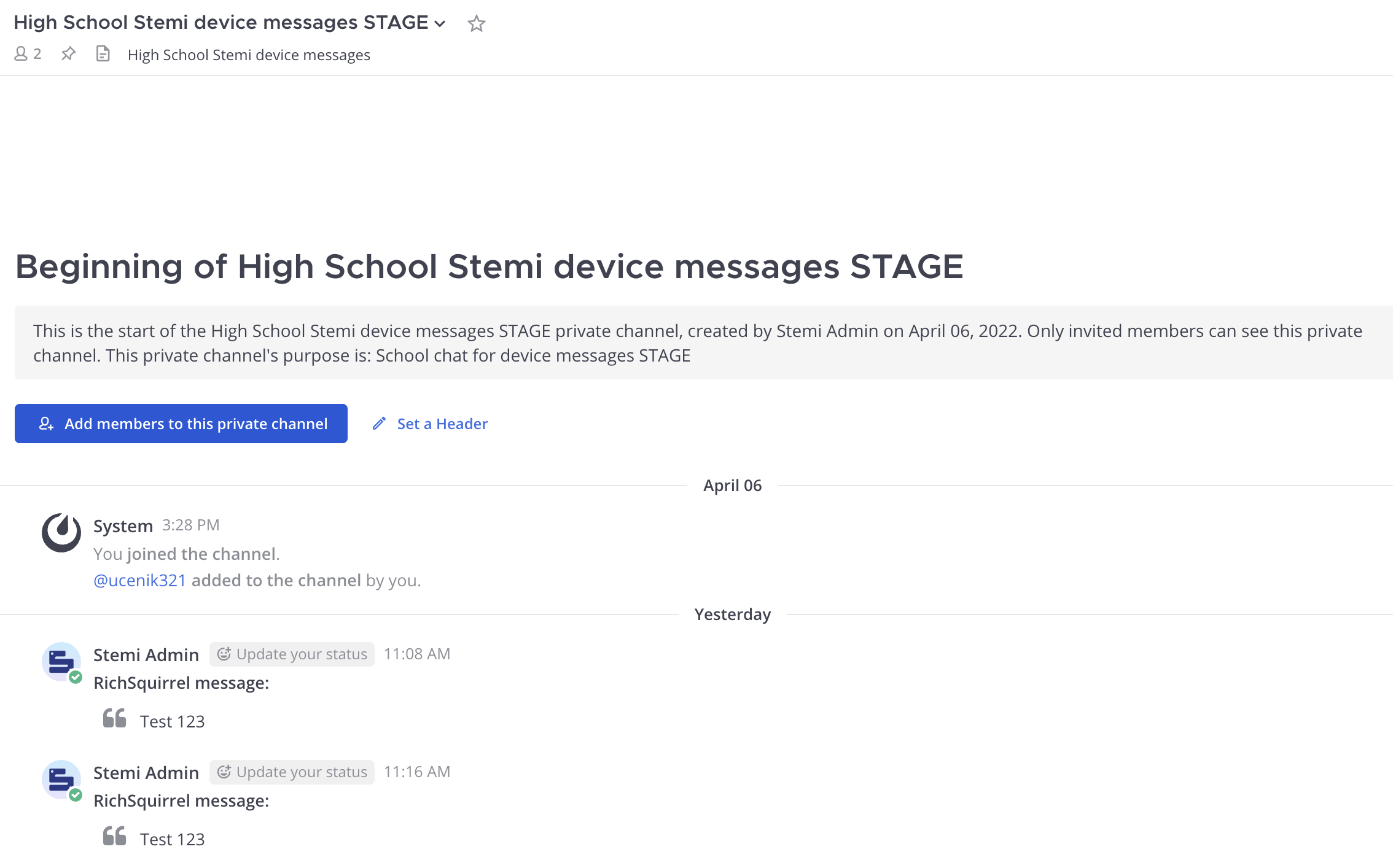The width and height of the screenshot is (1393, 868).
Task: Update your status on 11:08 AM post
Action: pyautogui.click(x=292, y=654)
